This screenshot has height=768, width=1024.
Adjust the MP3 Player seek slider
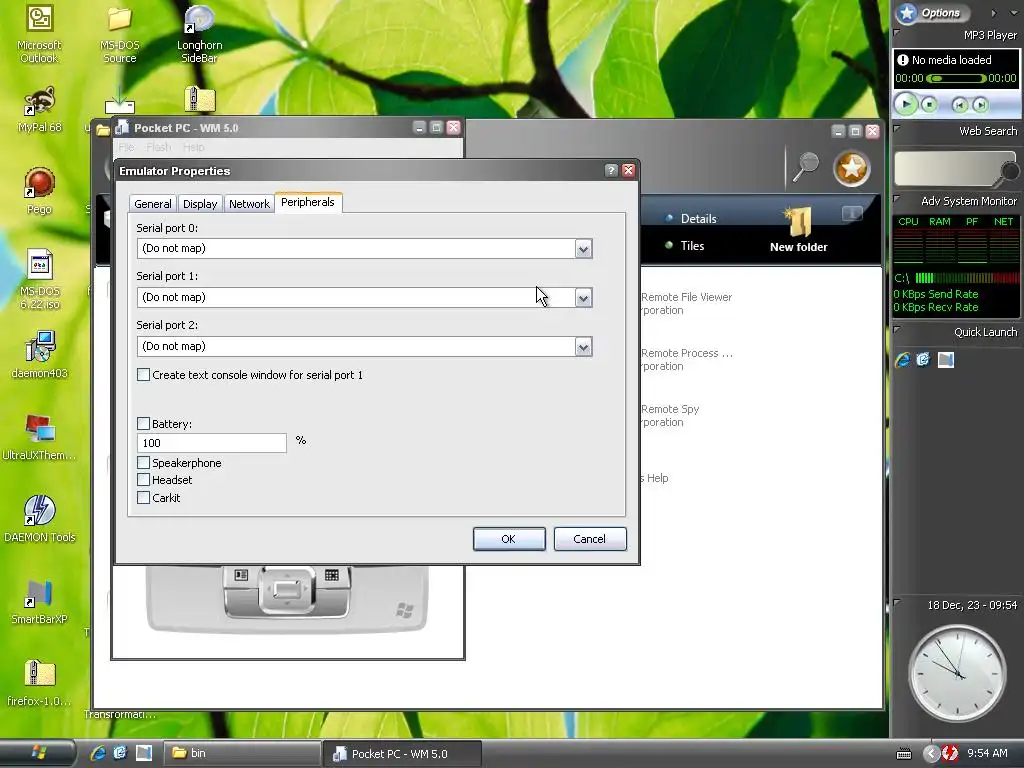click(956, 78)
